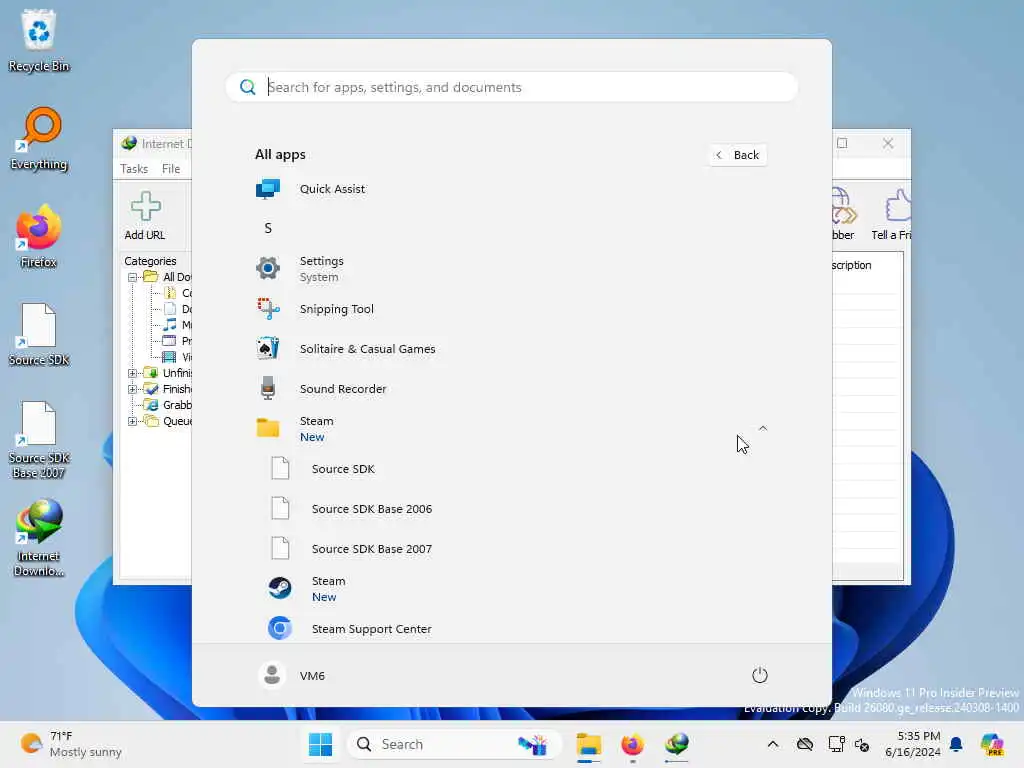Open File menu in Internet Download Manager
The image size is (1024, 768).
pos(171,168)
